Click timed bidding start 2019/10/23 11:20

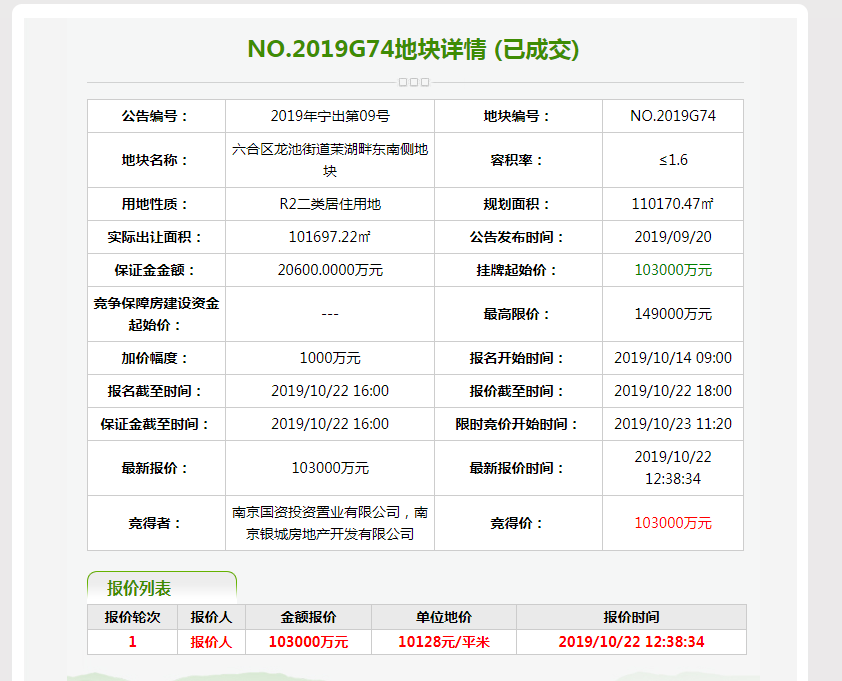click(673, 424)
